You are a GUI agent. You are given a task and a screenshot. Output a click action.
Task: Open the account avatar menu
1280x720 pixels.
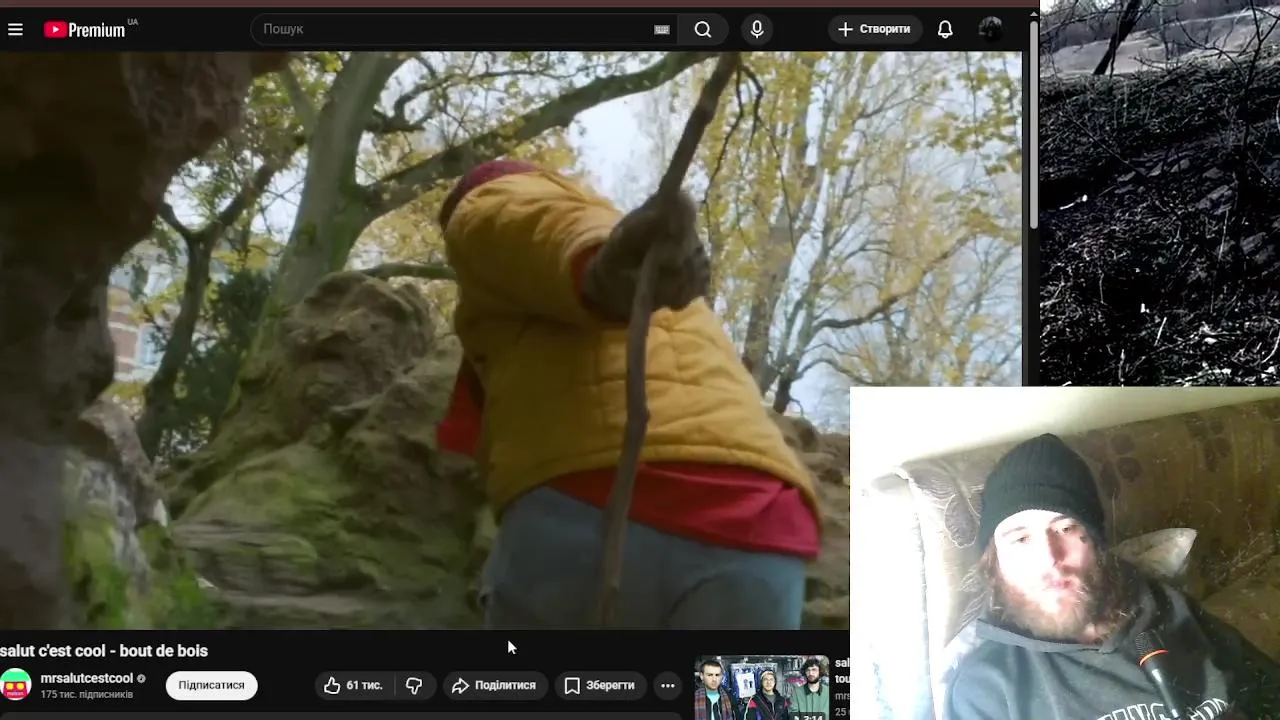990,29
